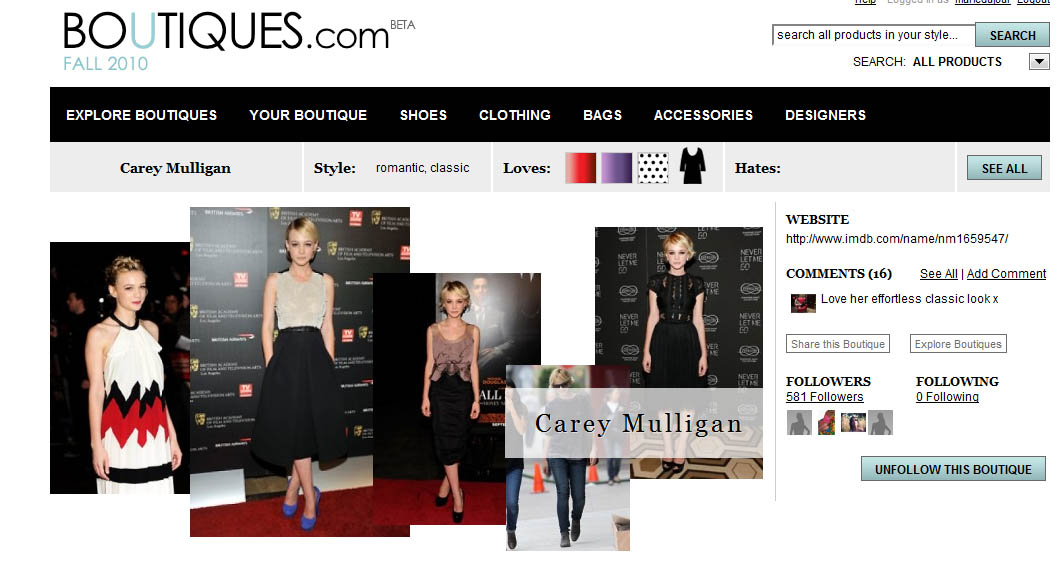The image size is (1057, 569).
Task: Click the COMMENTS (16) heading
Action: point(839,274)
